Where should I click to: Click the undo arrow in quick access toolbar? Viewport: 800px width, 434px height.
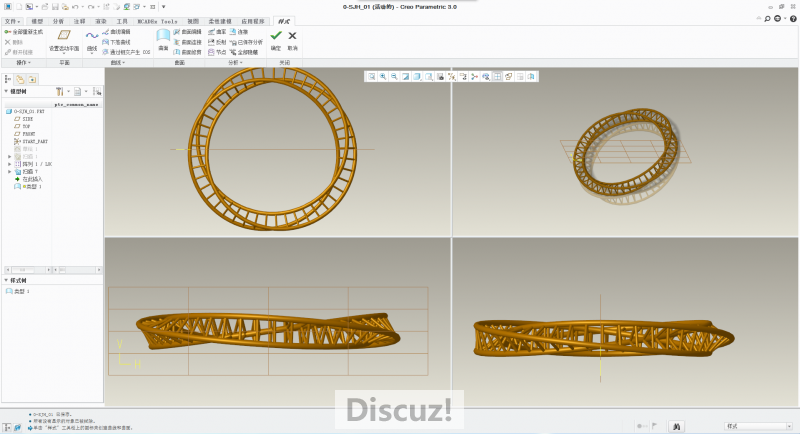coord(77,7)
